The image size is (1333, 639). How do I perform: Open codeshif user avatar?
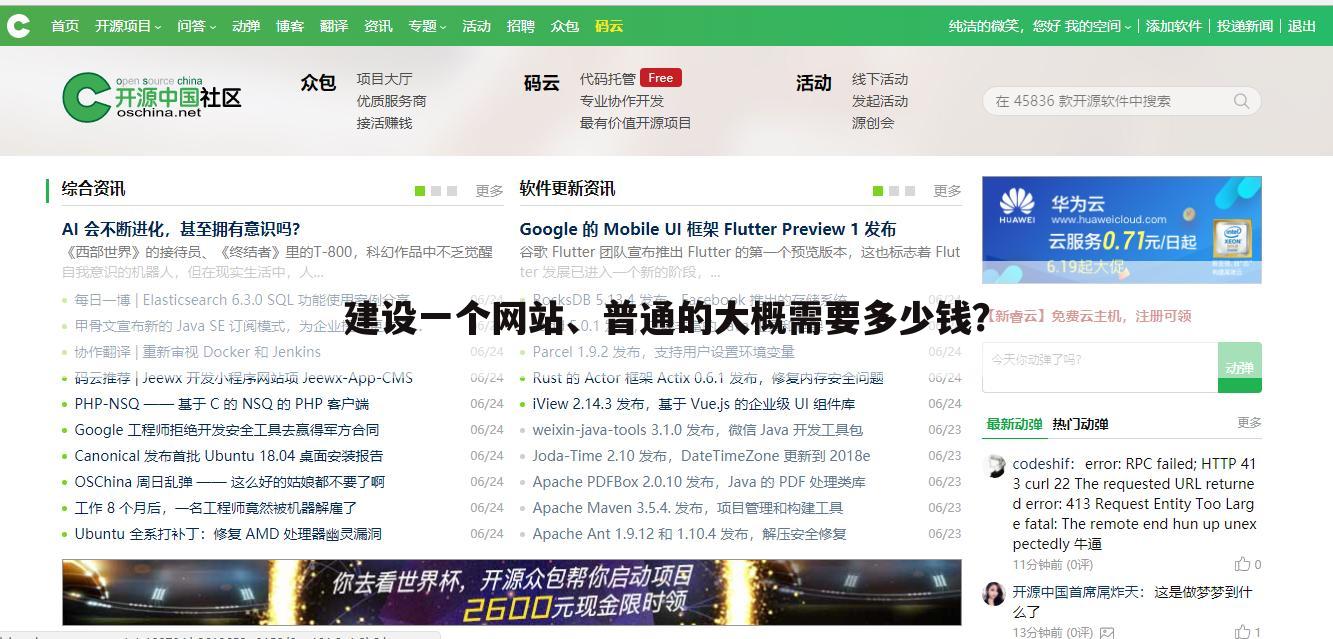(995, 466)
